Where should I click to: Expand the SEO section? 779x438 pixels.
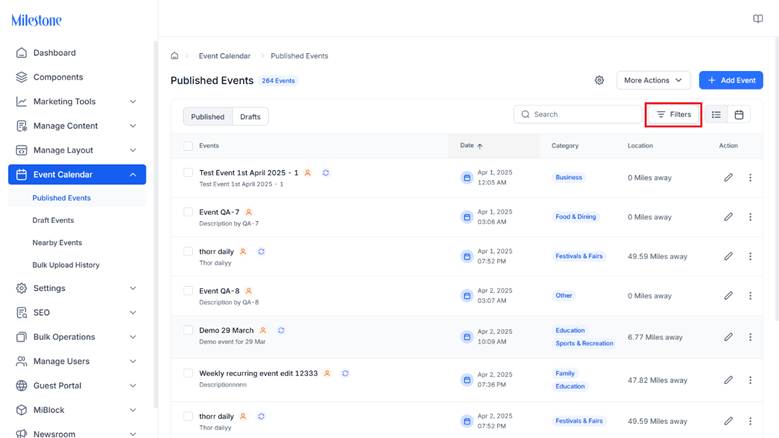(x=77, y=312)
